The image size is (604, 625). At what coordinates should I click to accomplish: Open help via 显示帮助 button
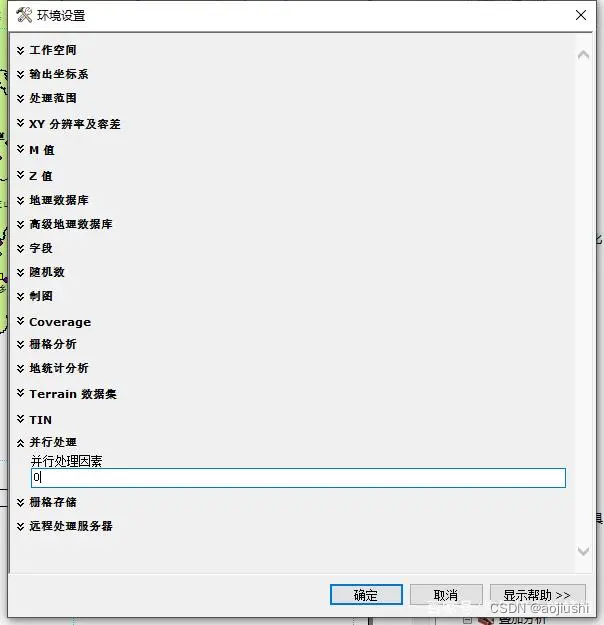coord(537,595)
